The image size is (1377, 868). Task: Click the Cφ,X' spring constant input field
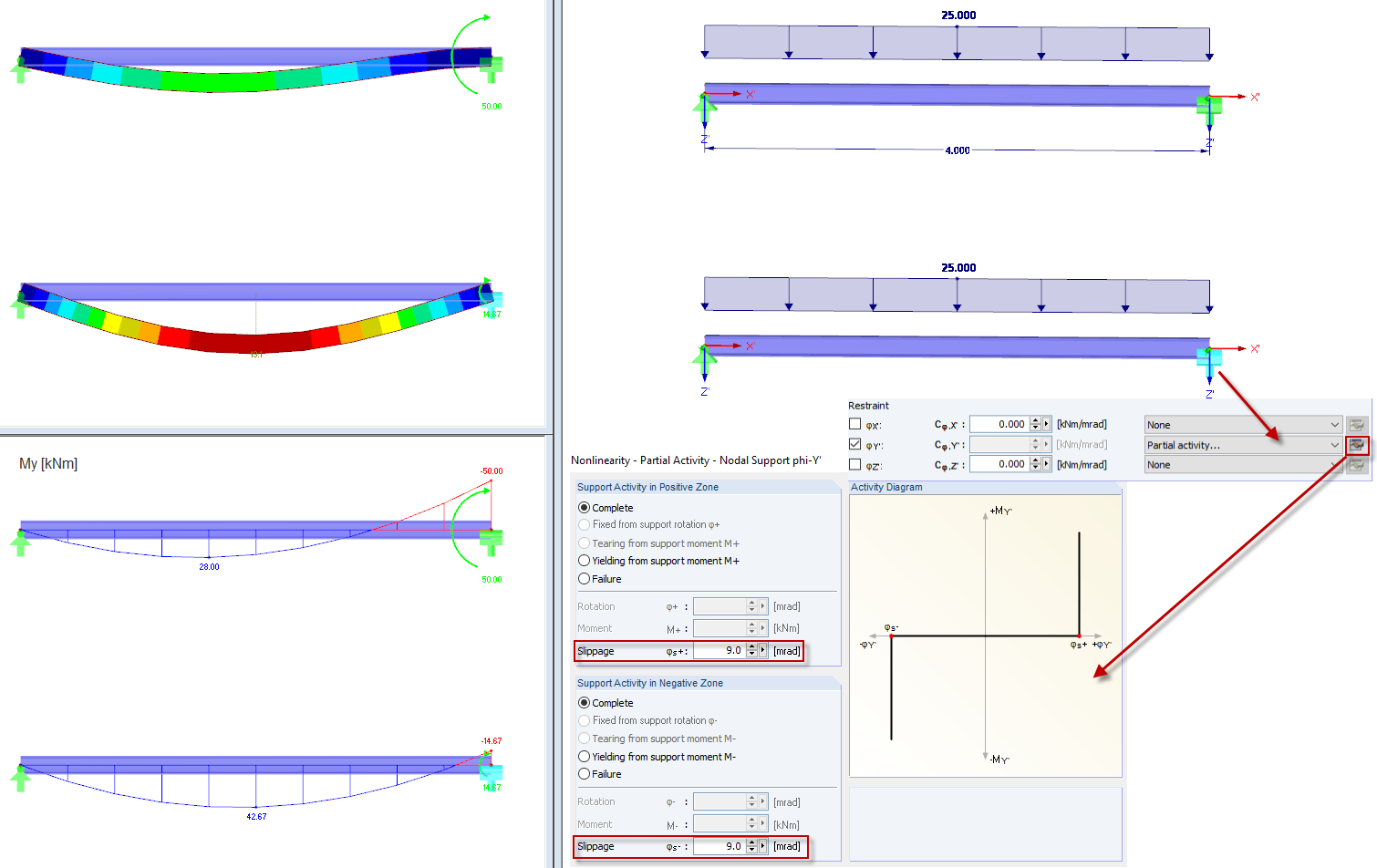click(999, 424)
